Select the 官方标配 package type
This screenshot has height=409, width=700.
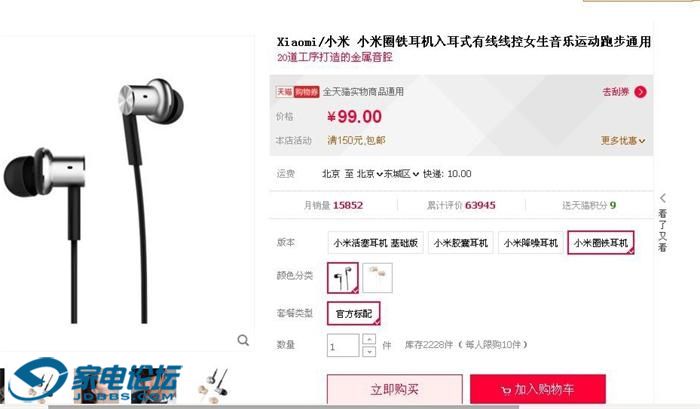[x=354, y=314]
